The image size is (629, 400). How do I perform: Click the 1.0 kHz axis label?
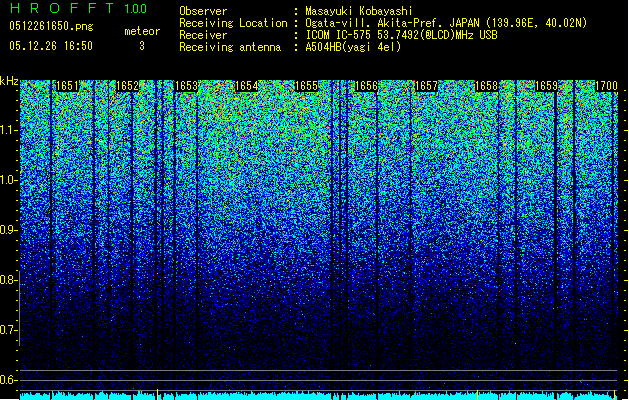pyautogui.click(x=9, y=180)
